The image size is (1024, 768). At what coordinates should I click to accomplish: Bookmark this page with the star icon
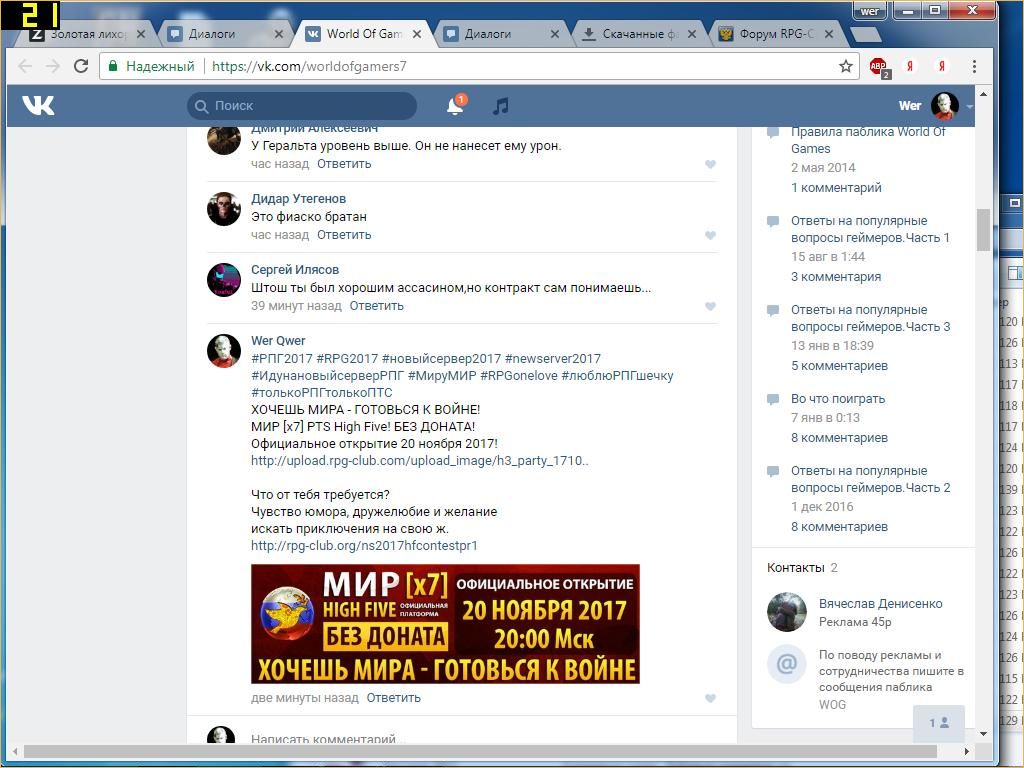[846, 66]
